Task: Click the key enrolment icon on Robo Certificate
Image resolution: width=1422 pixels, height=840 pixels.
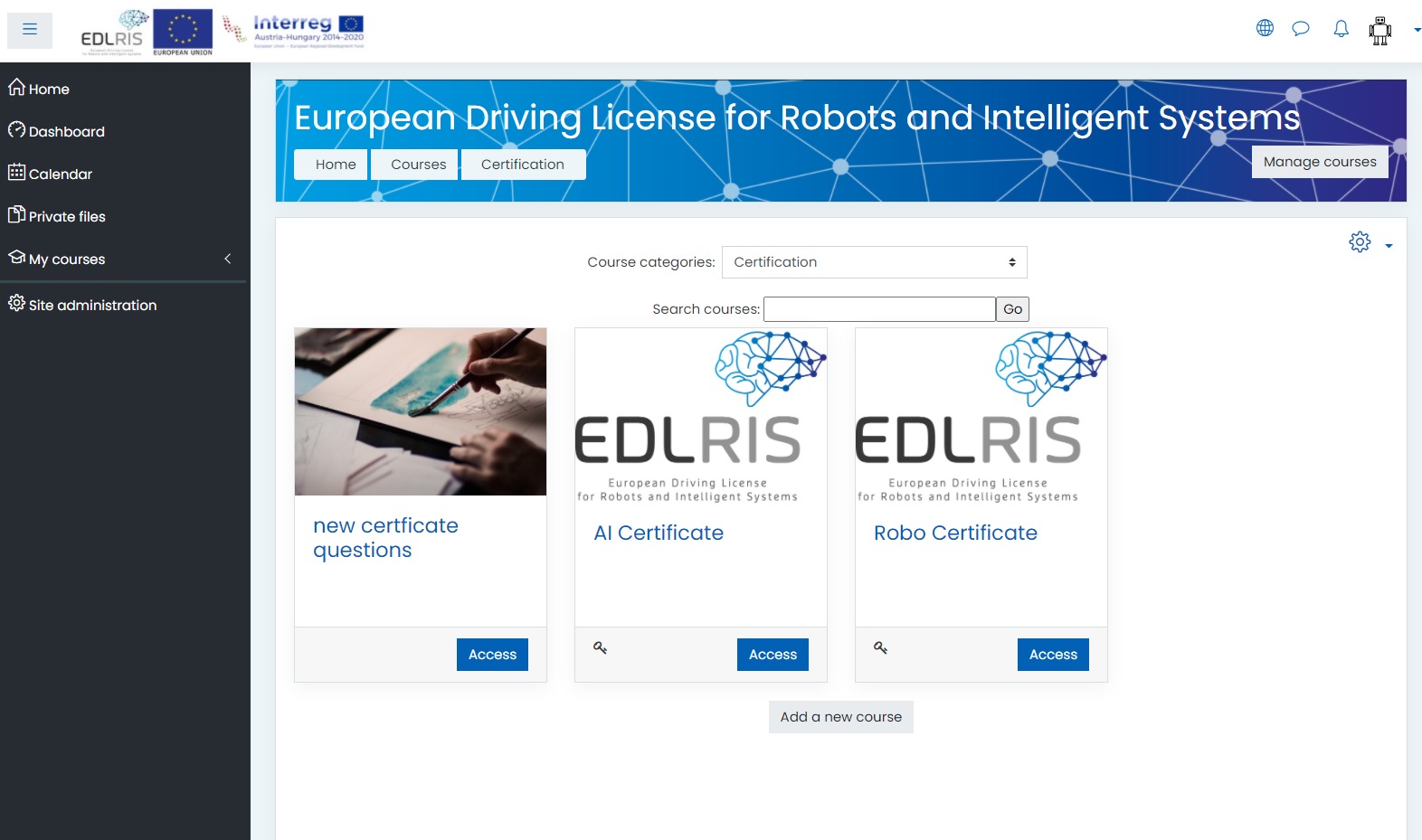Action: pos(880,647)
